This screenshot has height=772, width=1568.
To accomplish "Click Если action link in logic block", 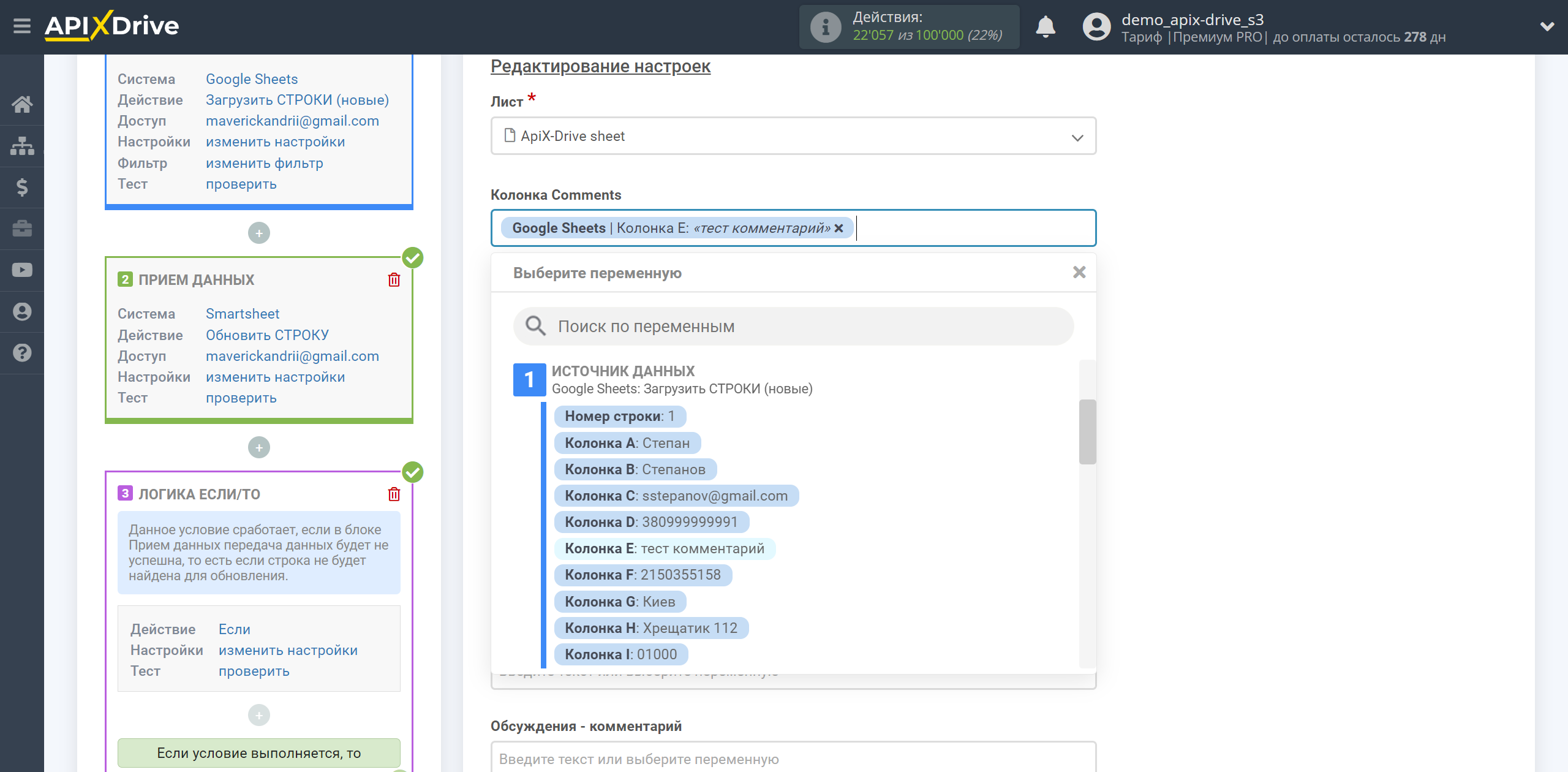I will tap(235, 629).
